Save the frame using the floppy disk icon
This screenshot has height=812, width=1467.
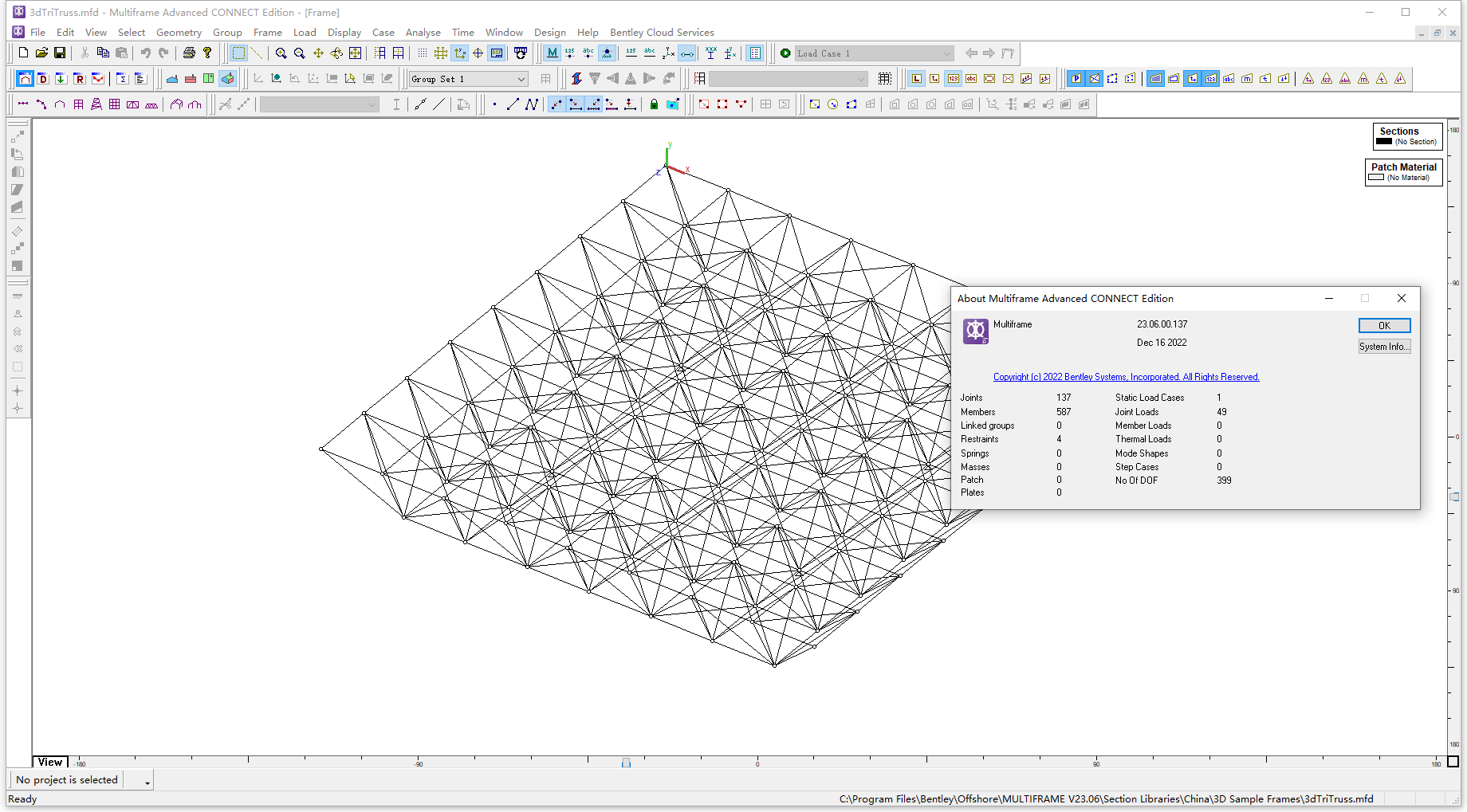[60, 53]
